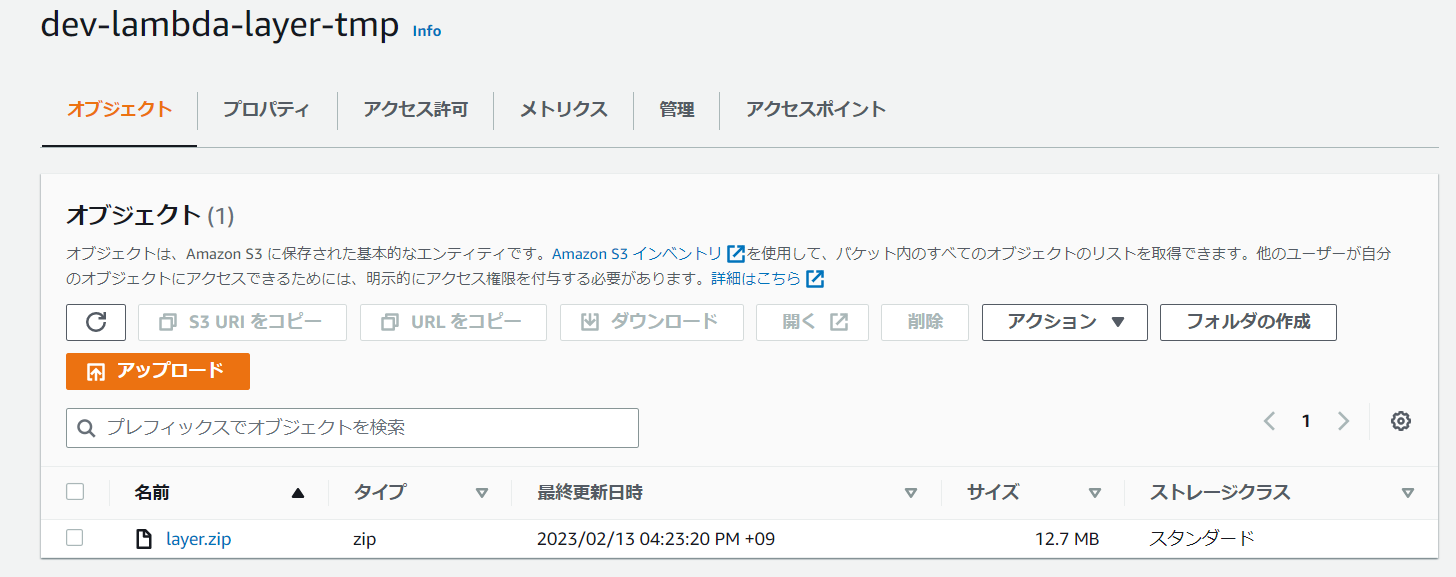Screen dimensions: 1456x577
Task: Click the previous page arrow in pagination
Action: (1269, 421)
